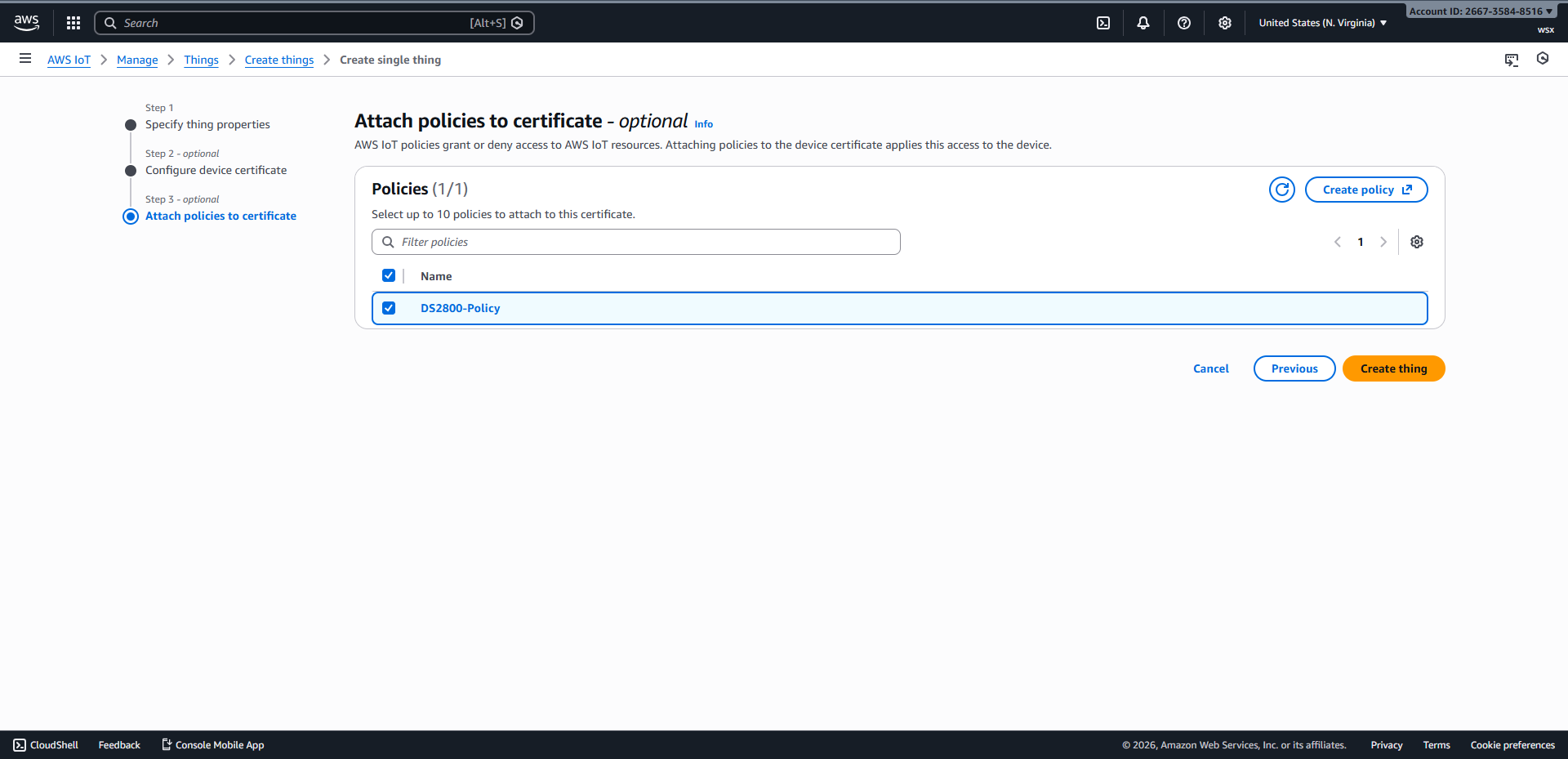This screenshot has height=759, width=1568.
Task: Navigate to AWS IoT breadcrumb
Action: click(x=69, y=60)
